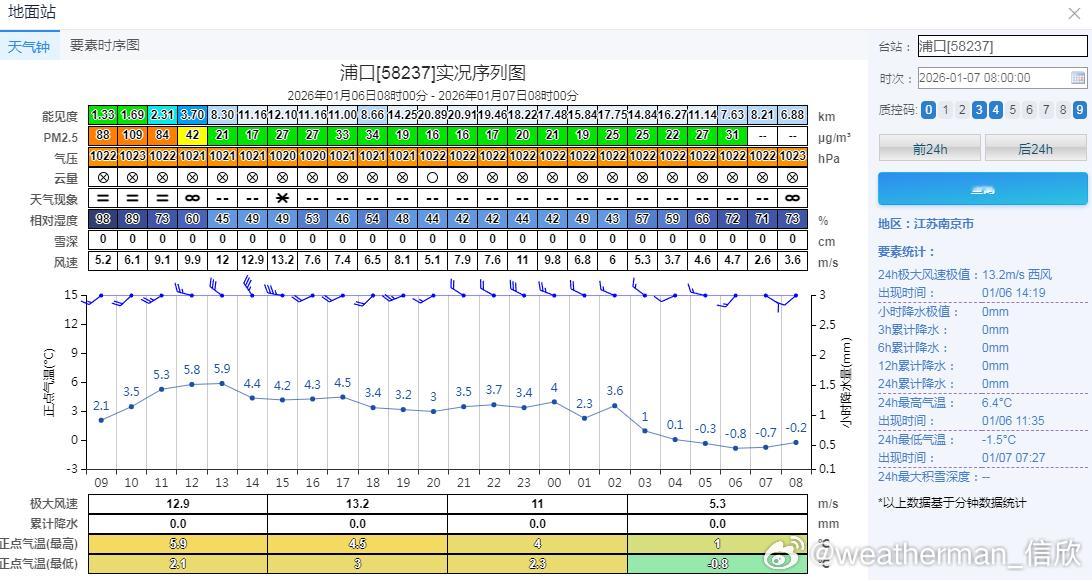The width and height of the screenshot is (1092, 581).
Task: Click the fog symbol under visibility 2.31
Action: tap(162, 199)
